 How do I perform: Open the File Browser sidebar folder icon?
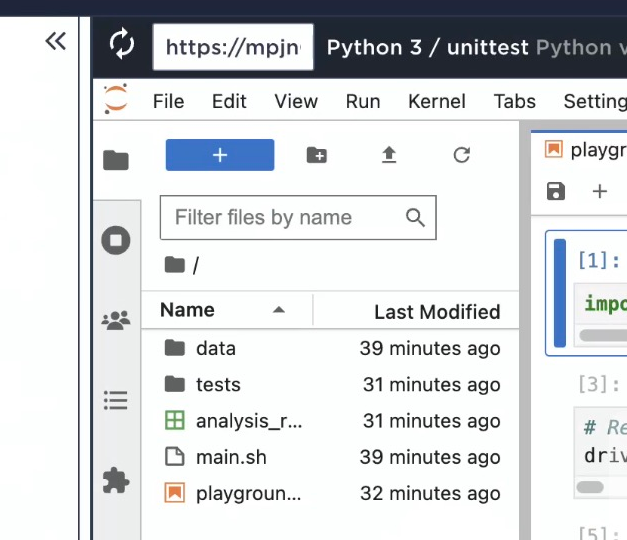[x=116, y=160]
